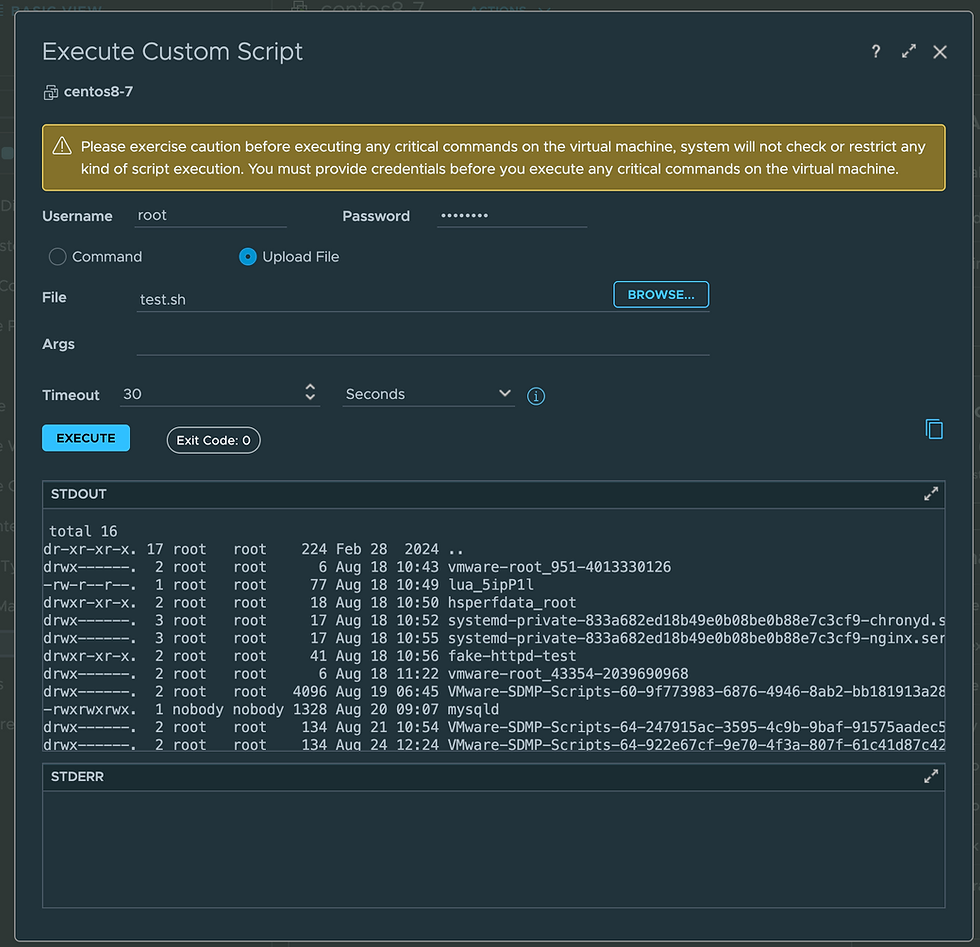Click the yellow warning triangle icon
980x947 pixels.
(62, 146)
